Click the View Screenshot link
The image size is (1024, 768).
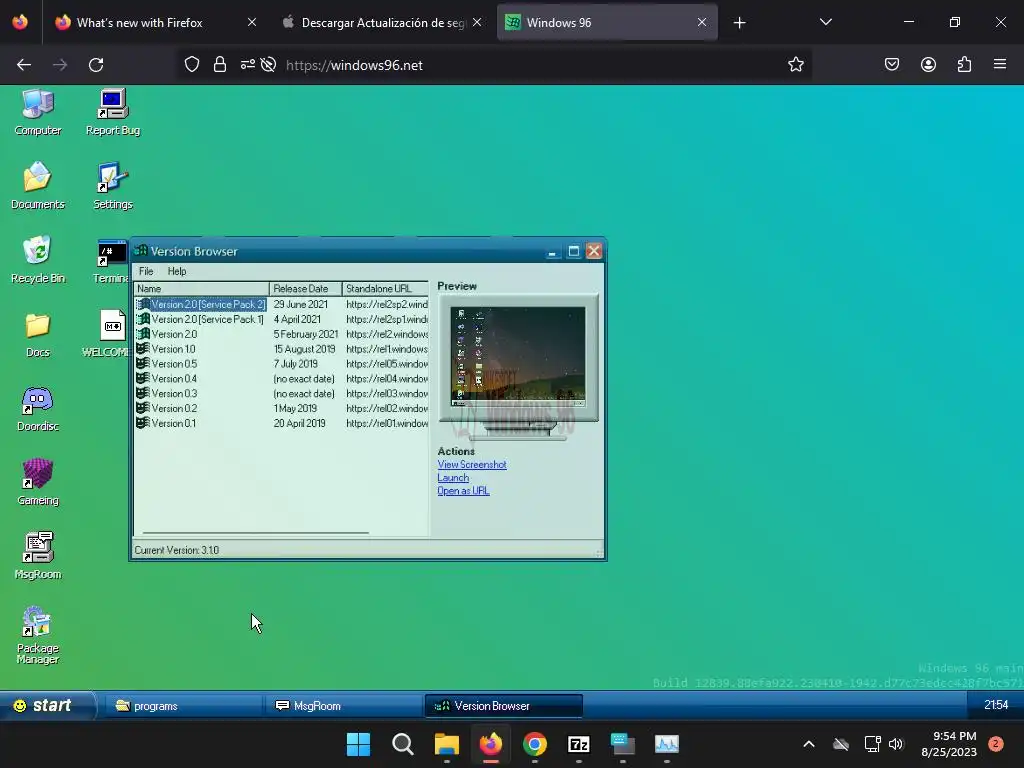(x=472, y=464)
